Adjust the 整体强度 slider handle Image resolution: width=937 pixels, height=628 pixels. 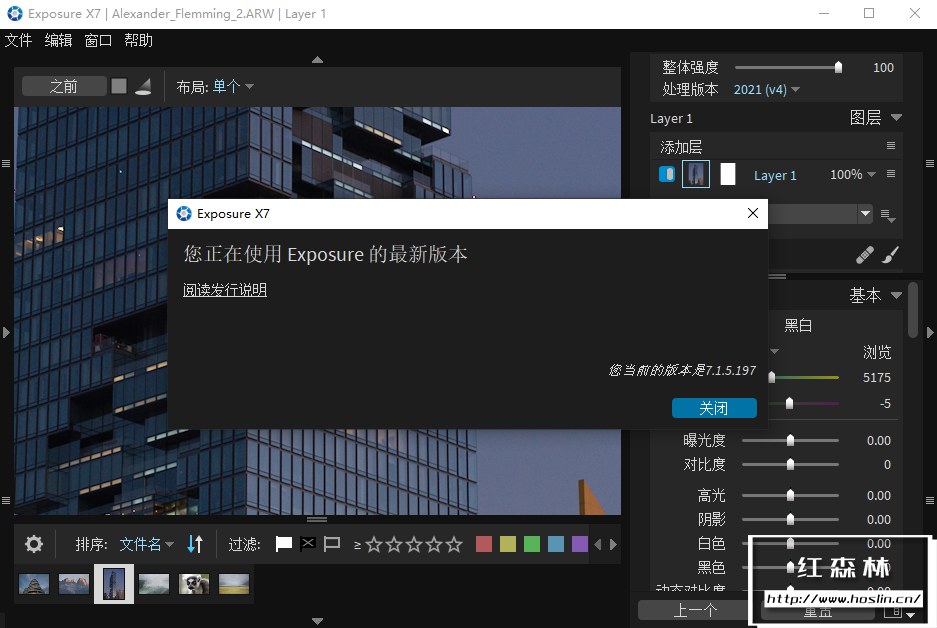coord(838,68)
